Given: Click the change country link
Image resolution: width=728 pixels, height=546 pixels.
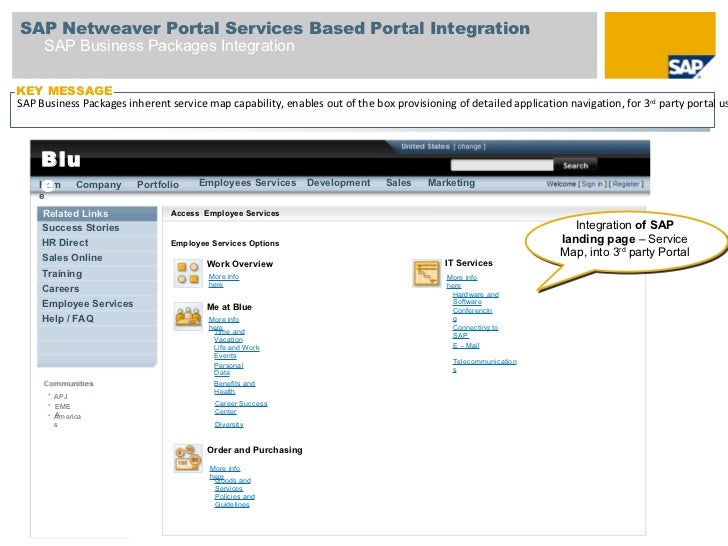Looking at the screenshot, I should [469, 147].
